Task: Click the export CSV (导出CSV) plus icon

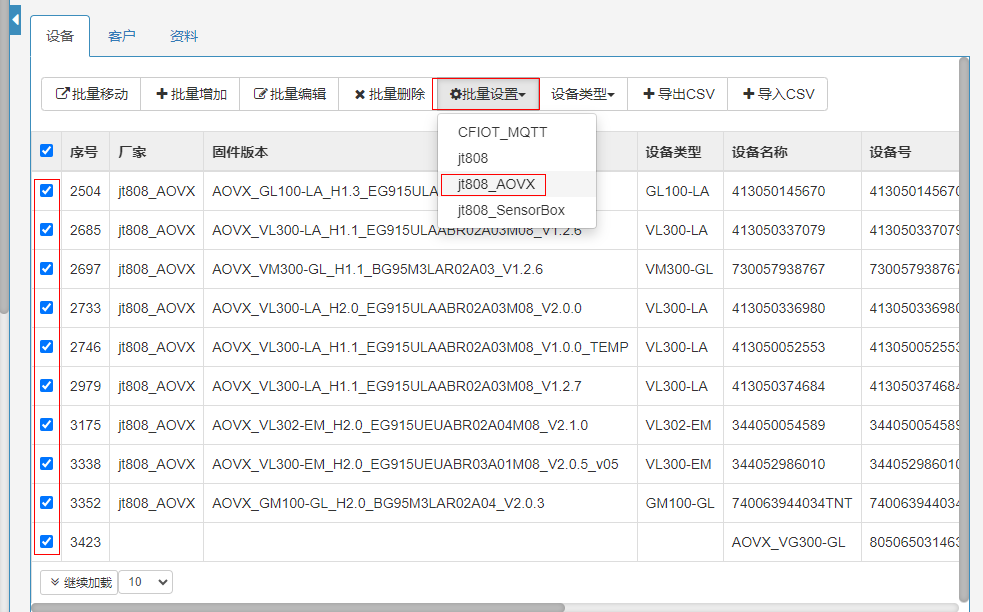Action: tap(649, 94)
